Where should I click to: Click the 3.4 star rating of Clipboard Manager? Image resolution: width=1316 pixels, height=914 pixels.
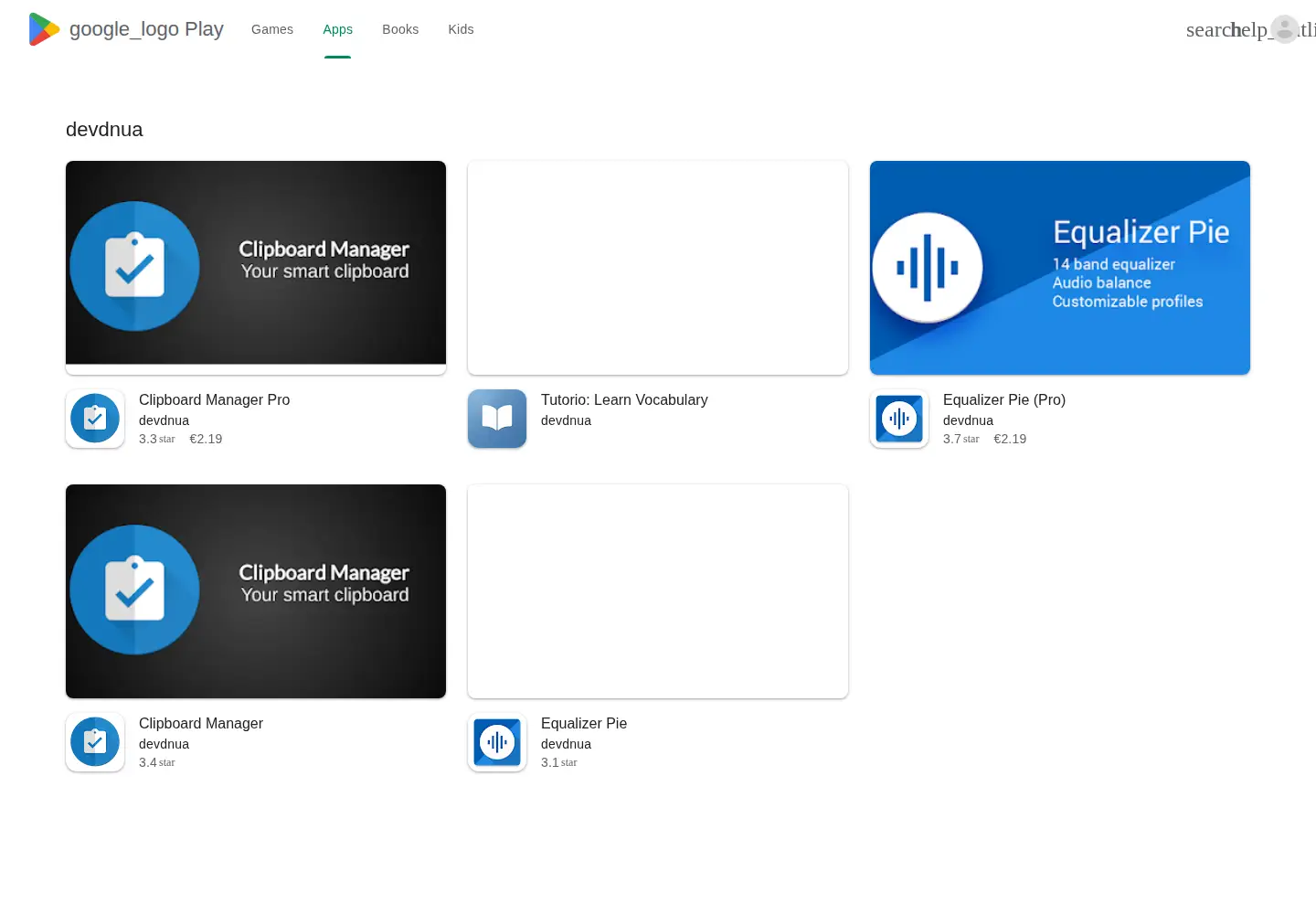(156, 762)
